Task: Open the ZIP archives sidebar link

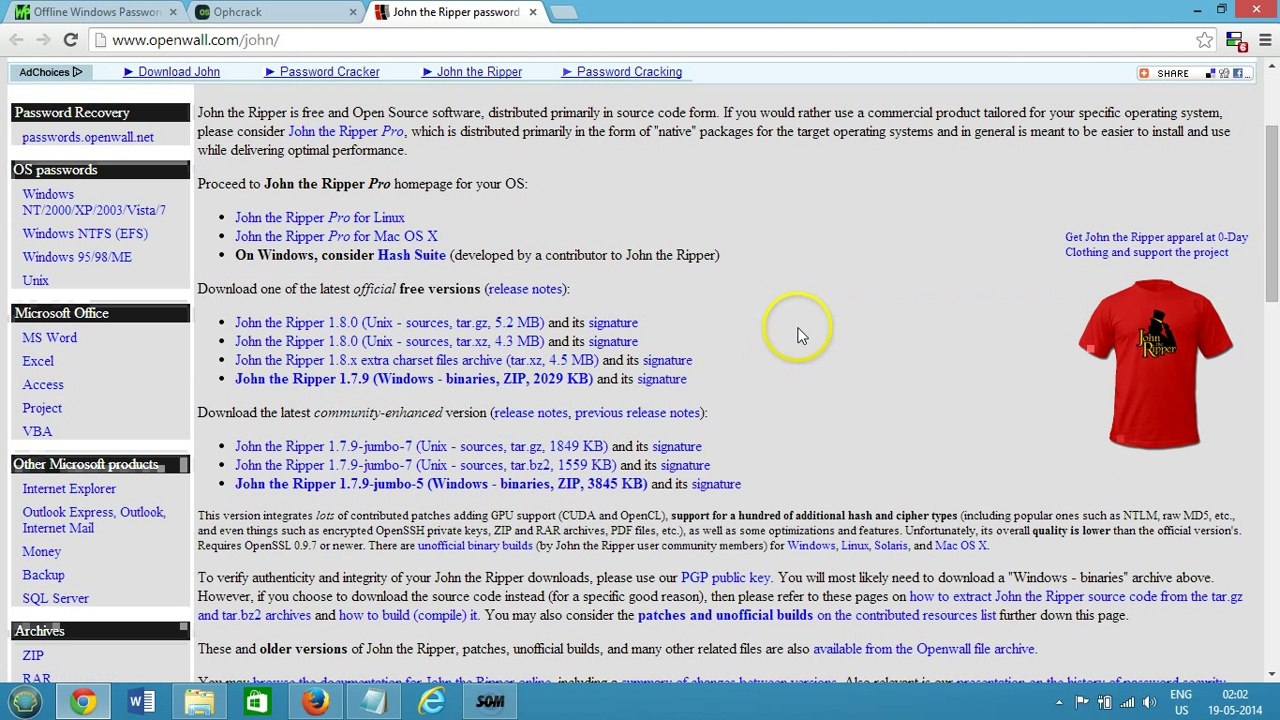Action: (33, 656)
